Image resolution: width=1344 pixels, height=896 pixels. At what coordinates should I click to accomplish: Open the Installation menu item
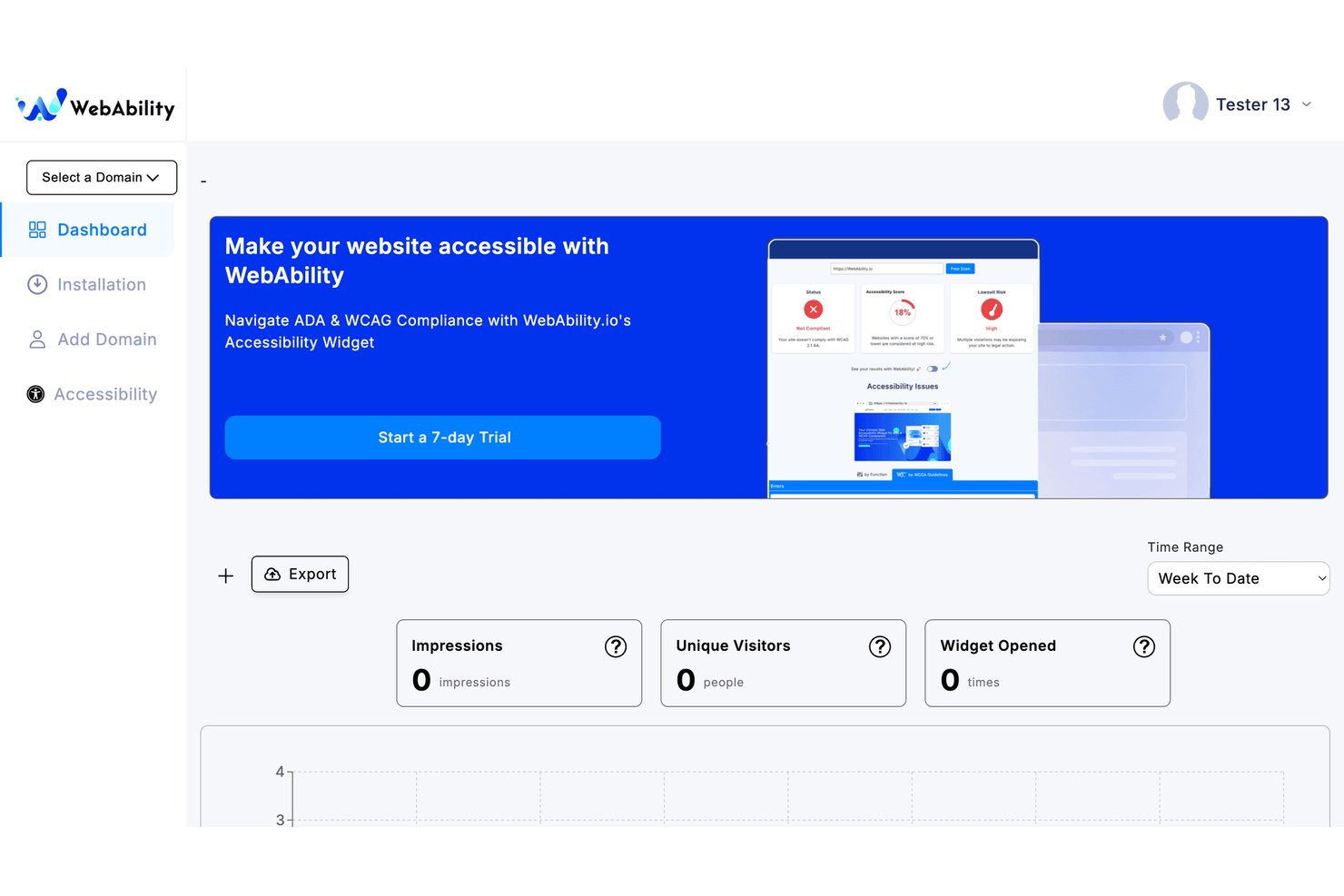click(x=87, y=285)
